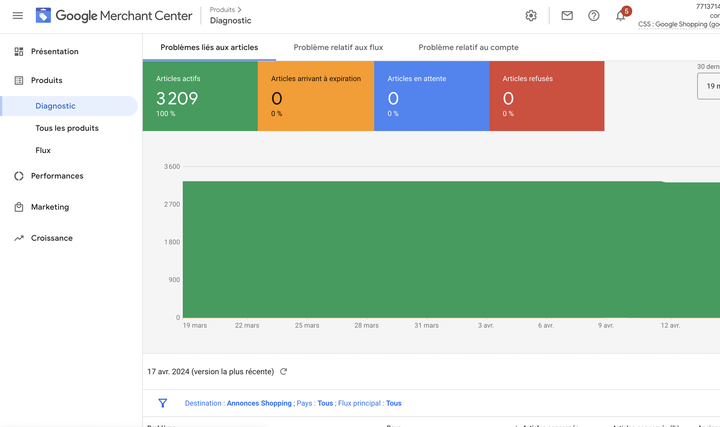Click the 12 avr. chart axis label
This screenshot has width=720, height=427.
coord(670,326)
